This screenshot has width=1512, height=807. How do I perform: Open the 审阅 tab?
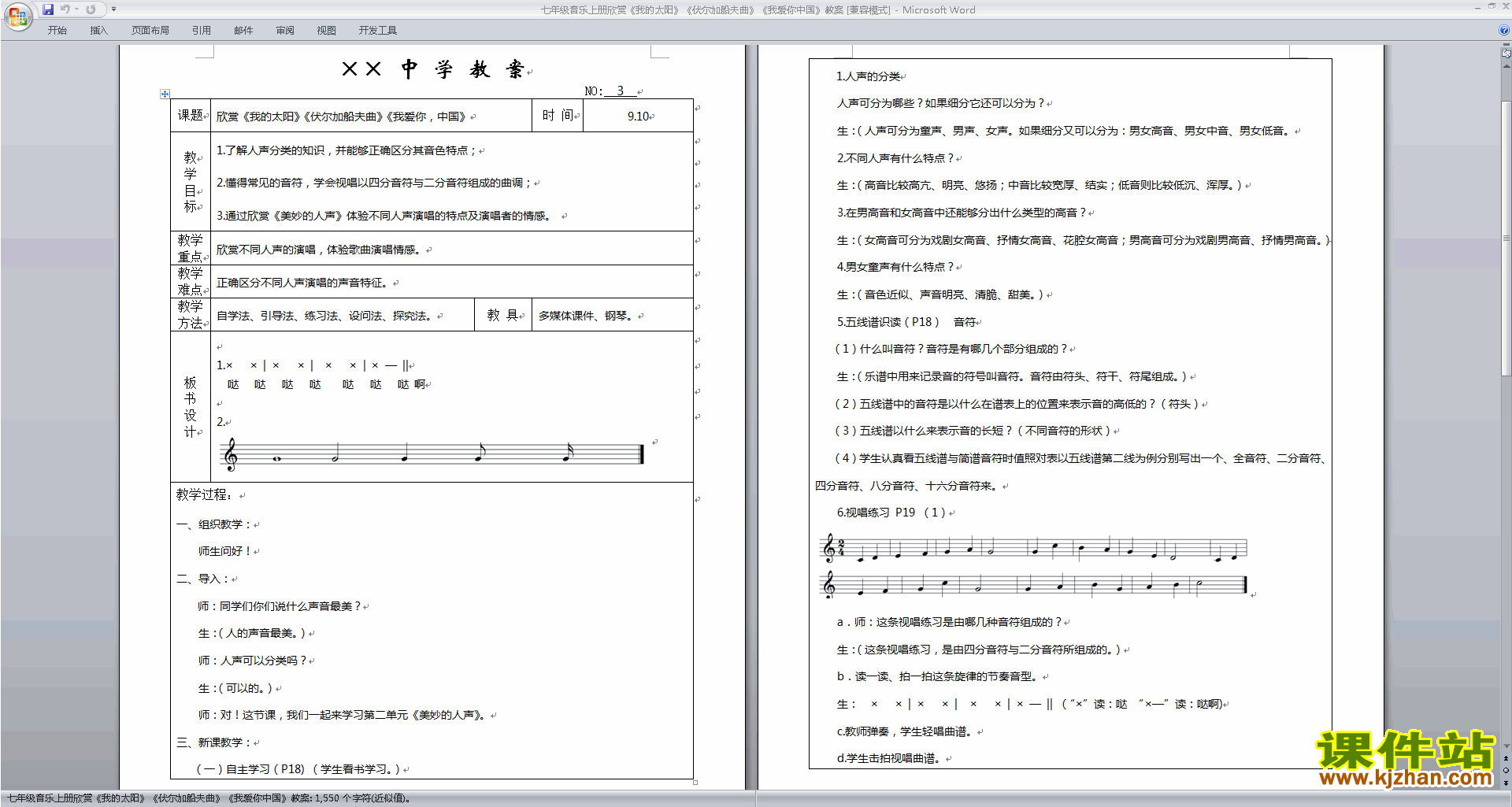(x=285, y=30)
